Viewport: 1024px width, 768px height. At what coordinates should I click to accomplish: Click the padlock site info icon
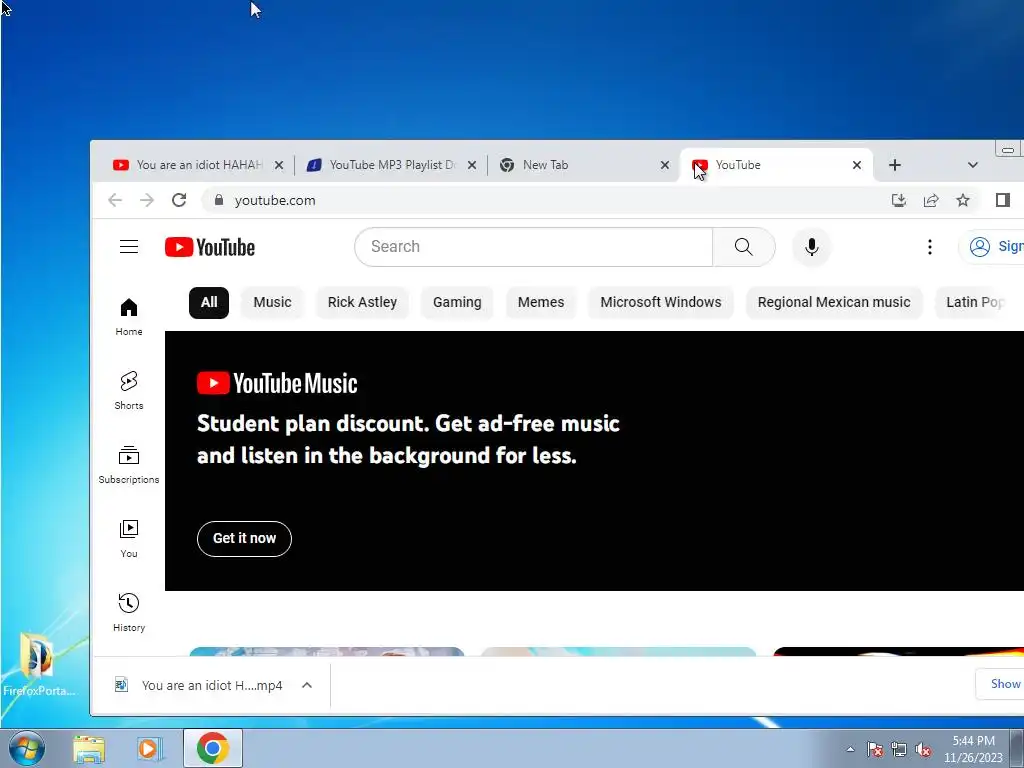click(x=219, y=200)
